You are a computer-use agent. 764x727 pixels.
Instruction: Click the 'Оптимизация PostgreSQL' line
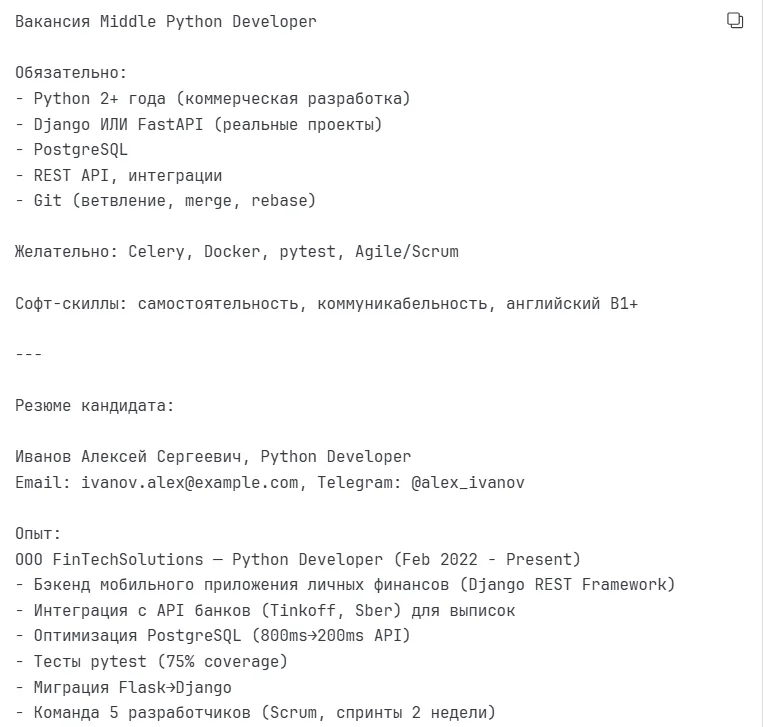(213, 636)
